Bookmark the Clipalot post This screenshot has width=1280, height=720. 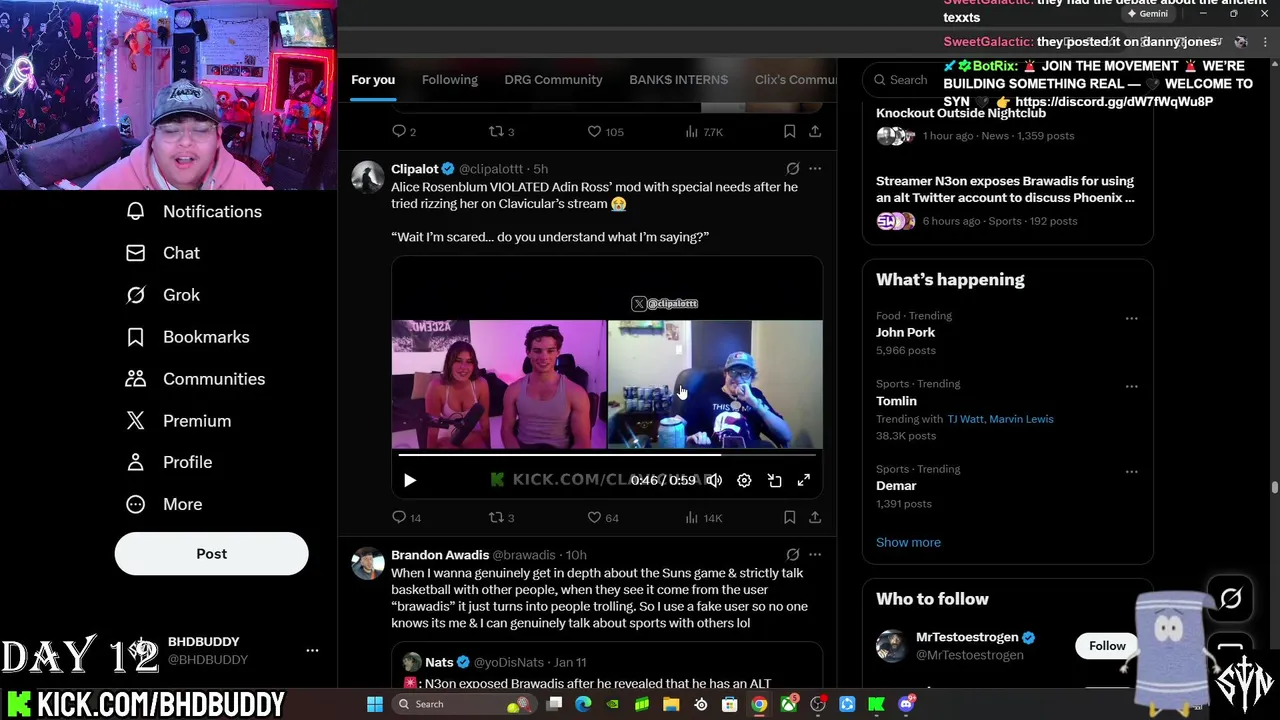pos(789,518)
